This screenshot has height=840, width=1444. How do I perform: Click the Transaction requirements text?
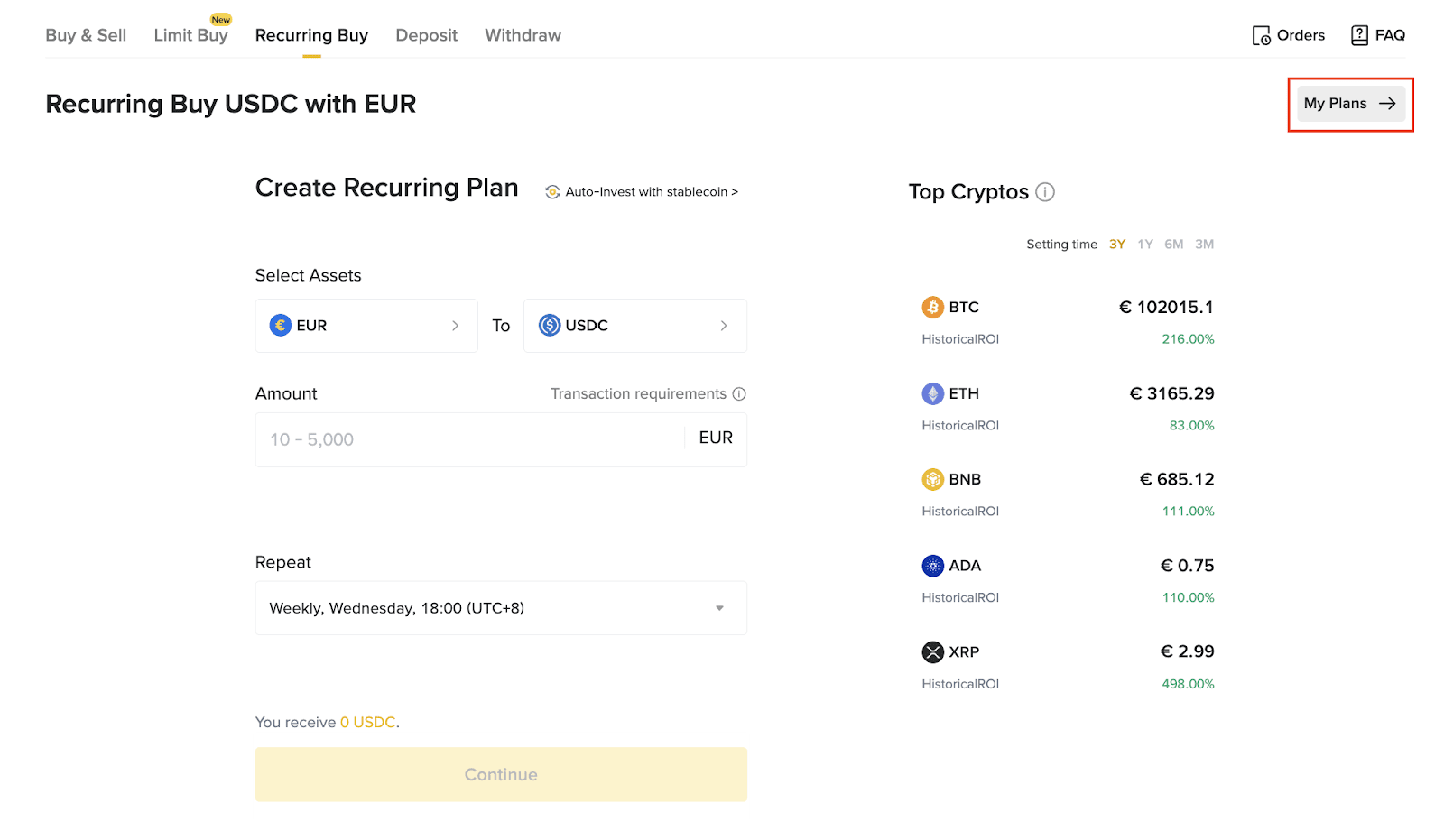638,394
